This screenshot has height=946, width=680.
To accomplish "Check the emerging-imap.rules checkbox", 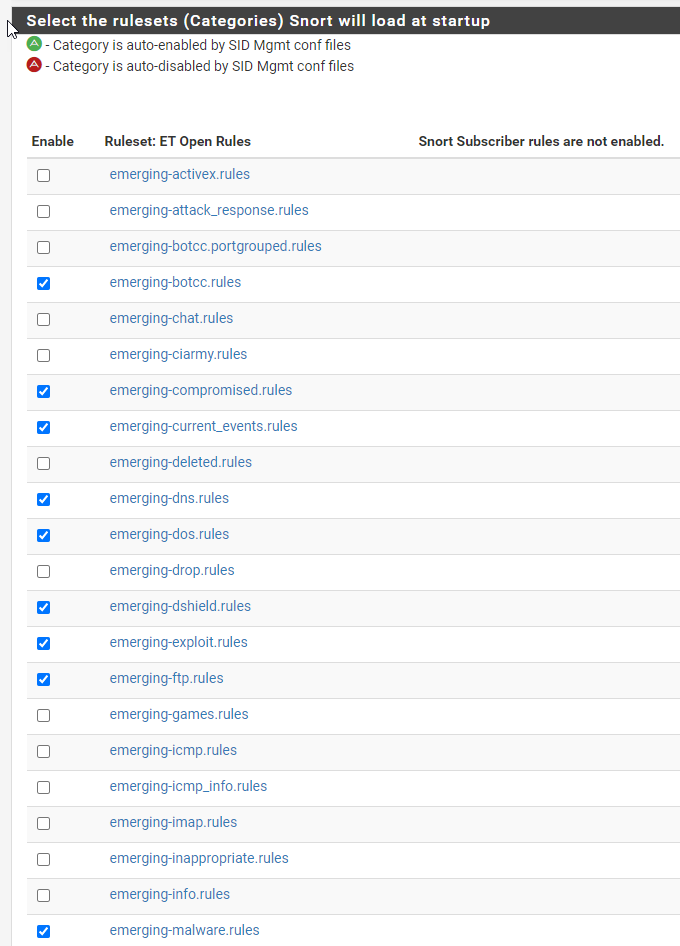I will pyautogui.click(x=43, y=824).
